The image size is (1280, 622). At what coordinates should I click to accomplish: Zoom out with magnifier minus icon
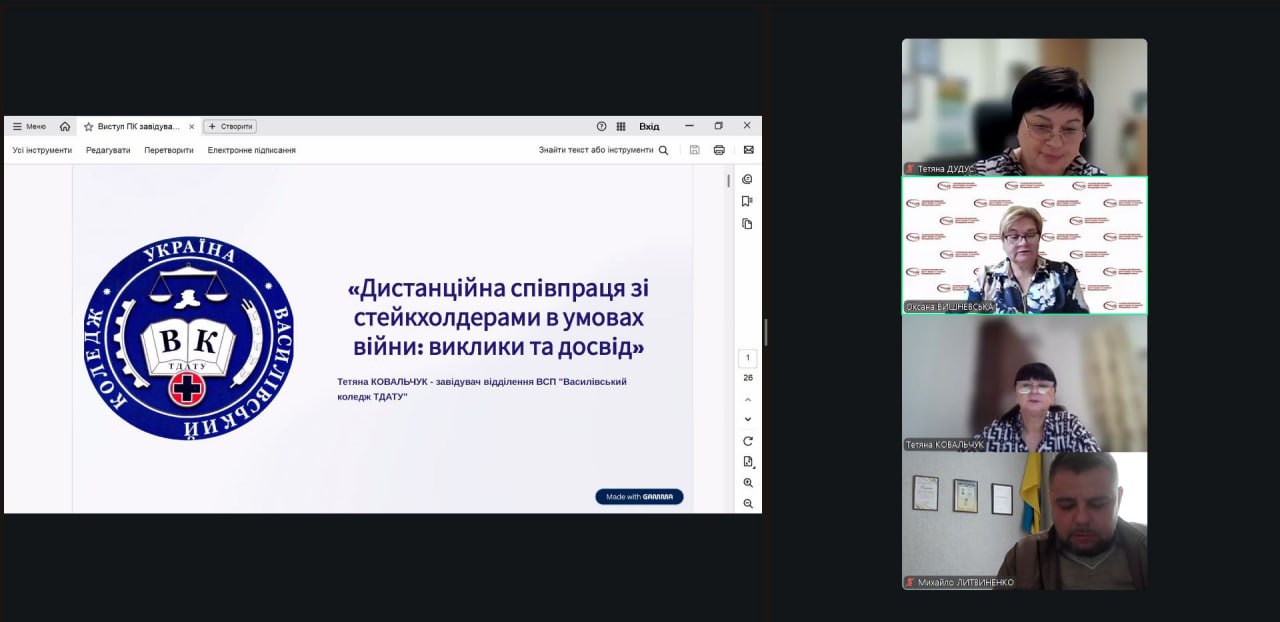coord(748,504)
